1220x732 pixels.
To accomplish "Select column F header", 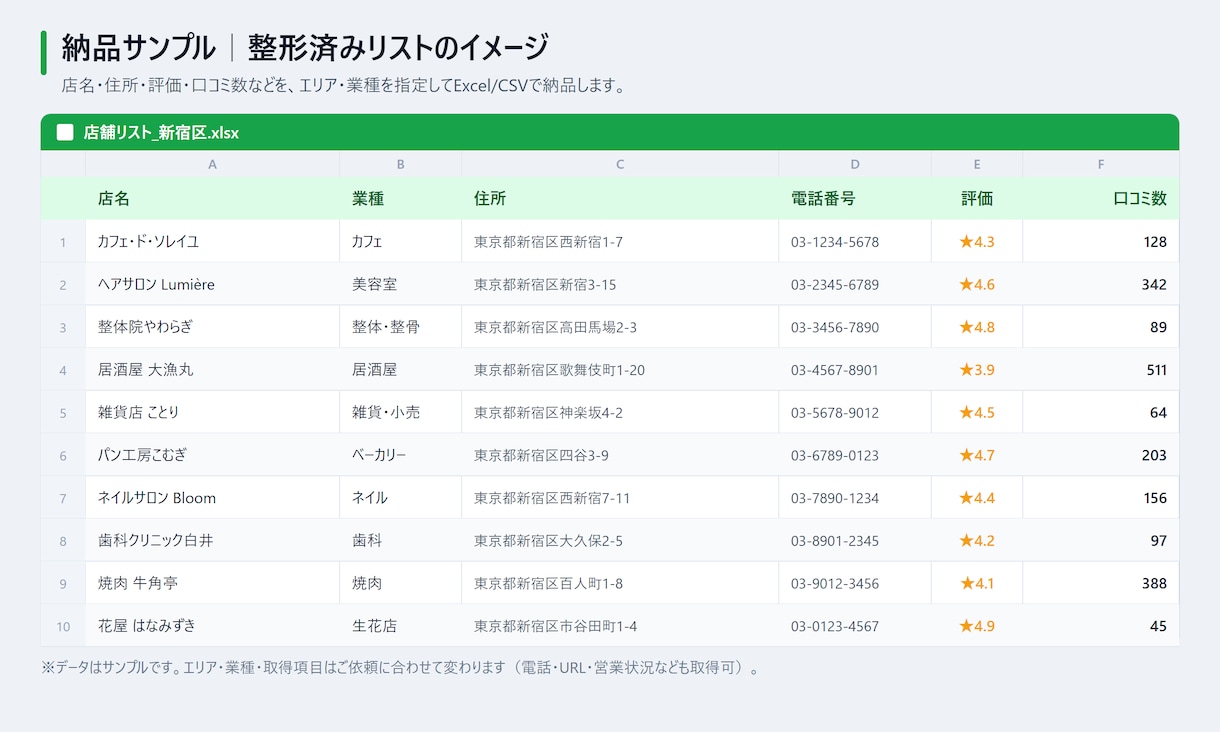I will point(1101,164).
